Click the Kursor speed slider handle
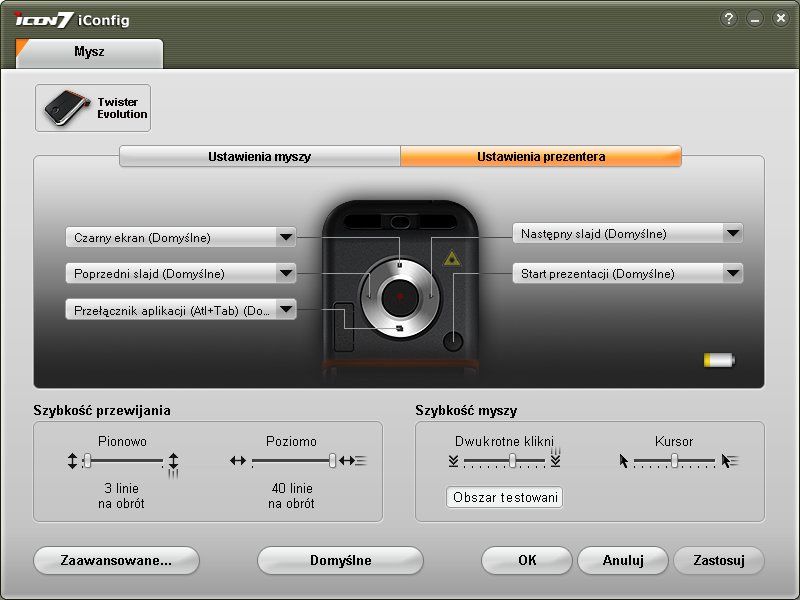 674,461
